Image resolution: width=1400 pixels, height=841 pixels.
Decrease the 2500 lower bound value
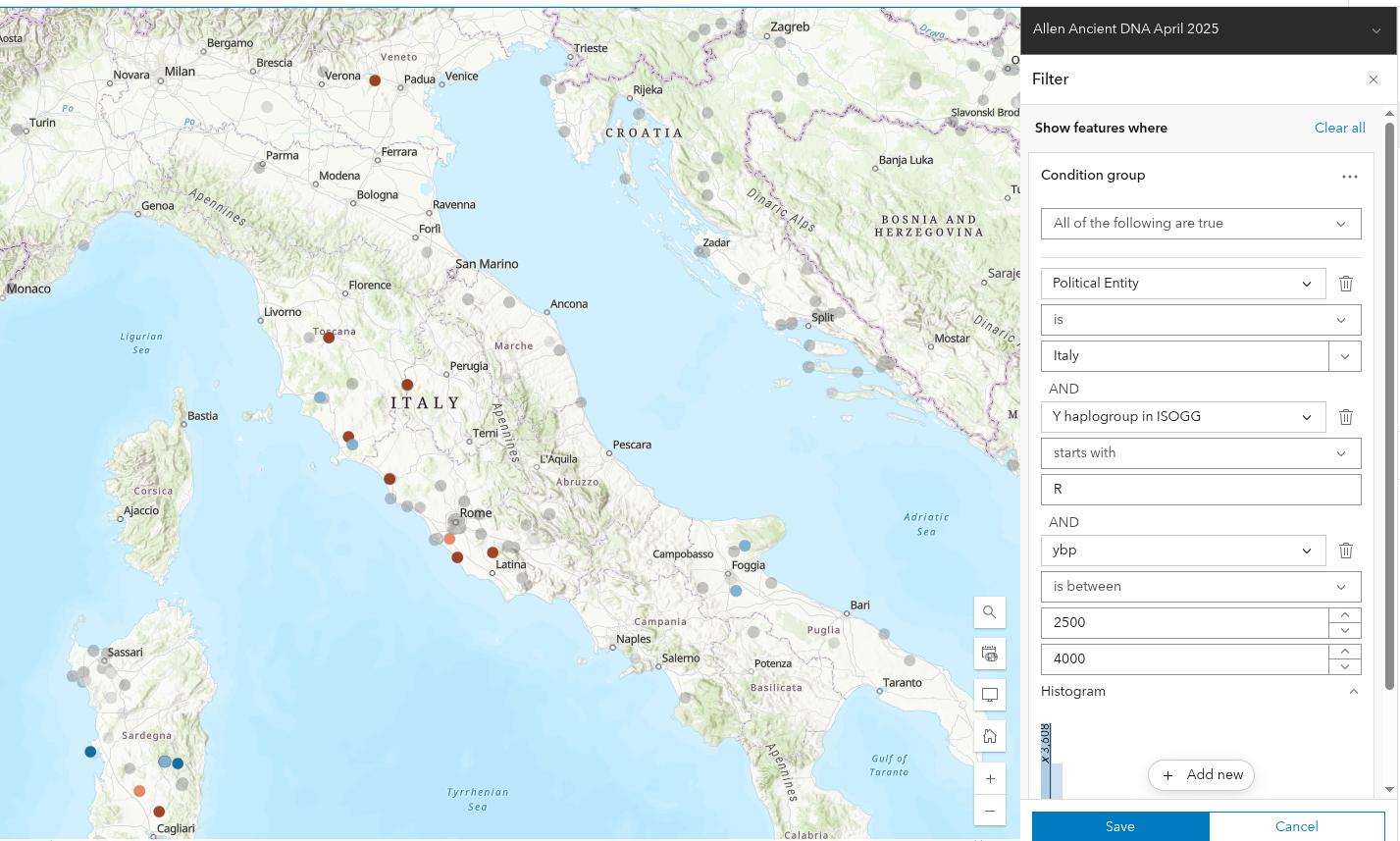pos(1345,630)
